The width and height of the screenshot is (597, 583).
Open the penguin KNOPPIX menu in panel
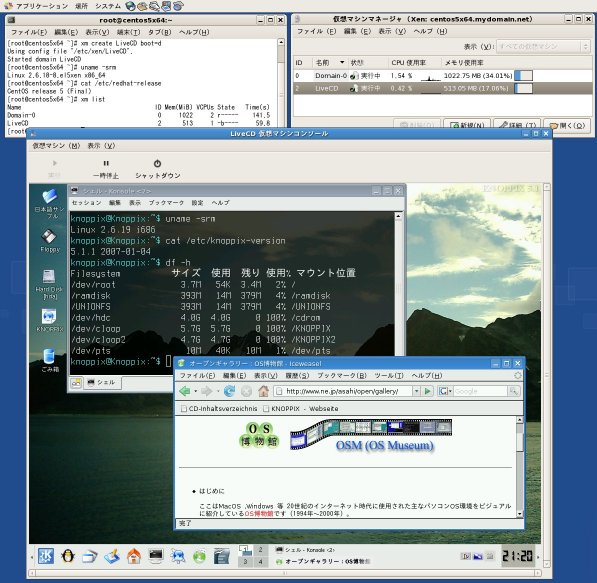click(68, 556)
